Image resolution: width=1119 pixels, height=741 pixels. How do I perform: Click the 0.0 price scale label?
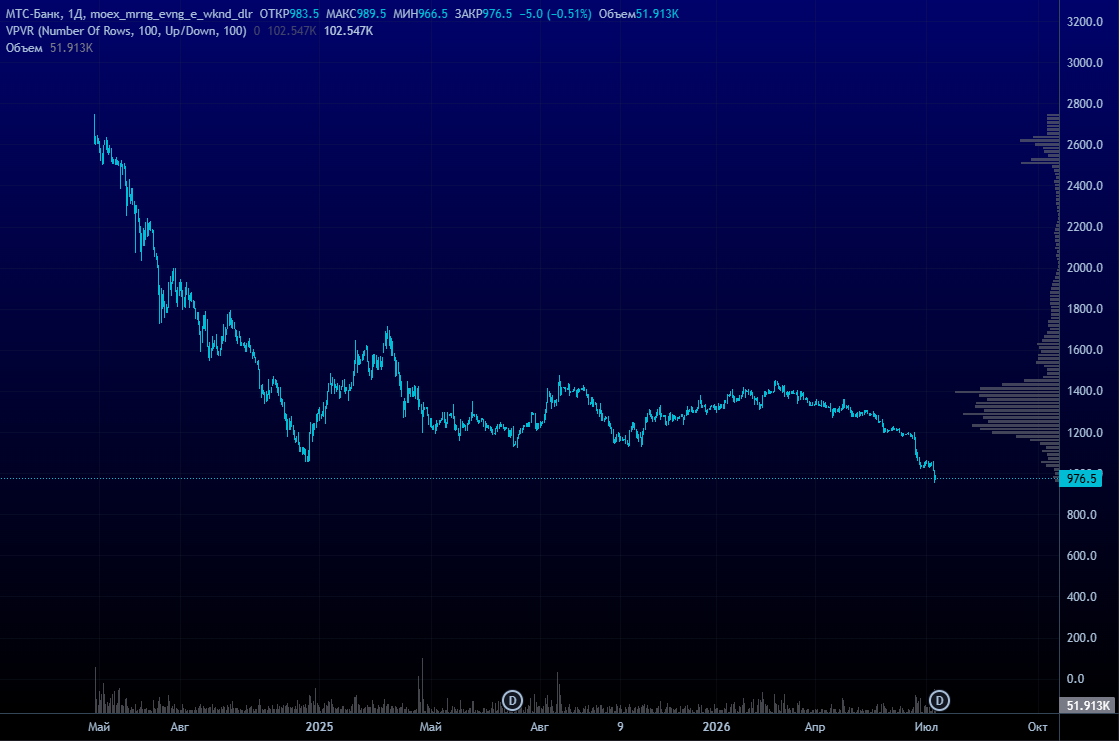click(x=1075, y=678)
